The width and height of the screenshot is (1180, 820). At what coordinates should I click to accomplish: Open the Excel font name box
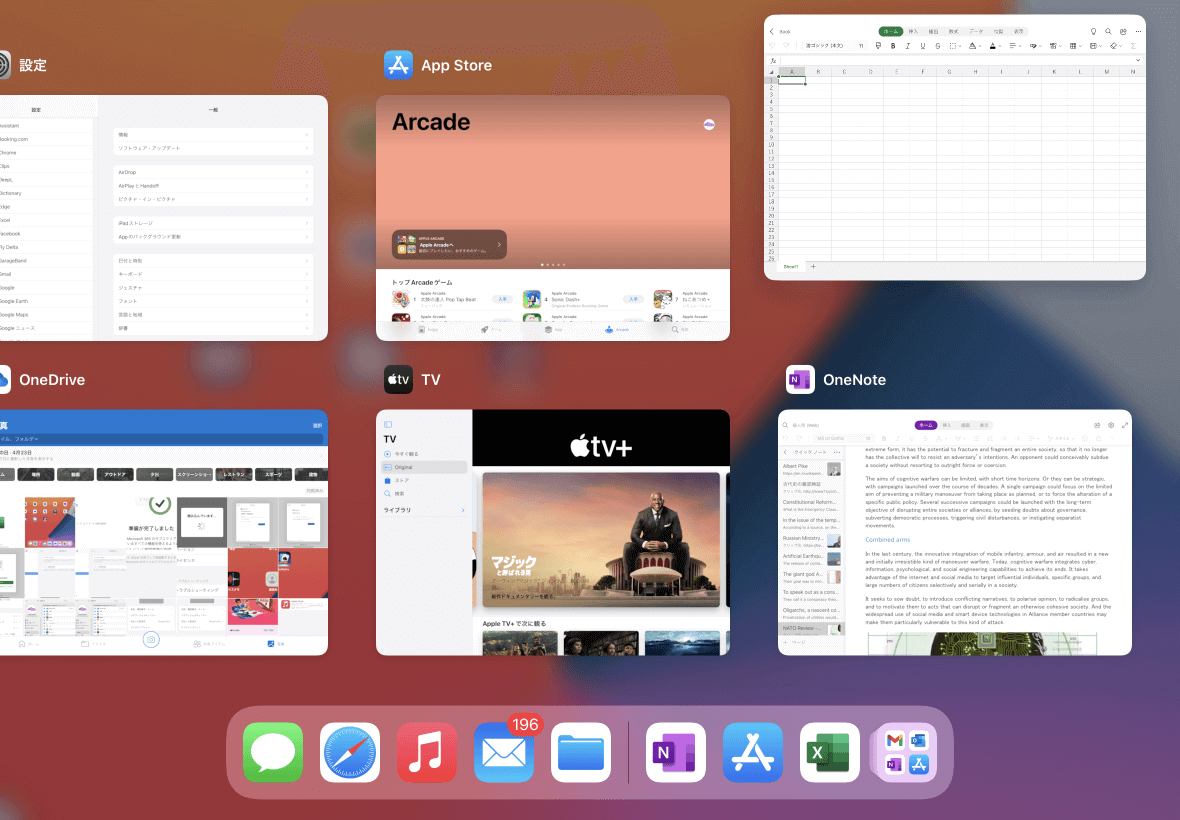point(826,46)
